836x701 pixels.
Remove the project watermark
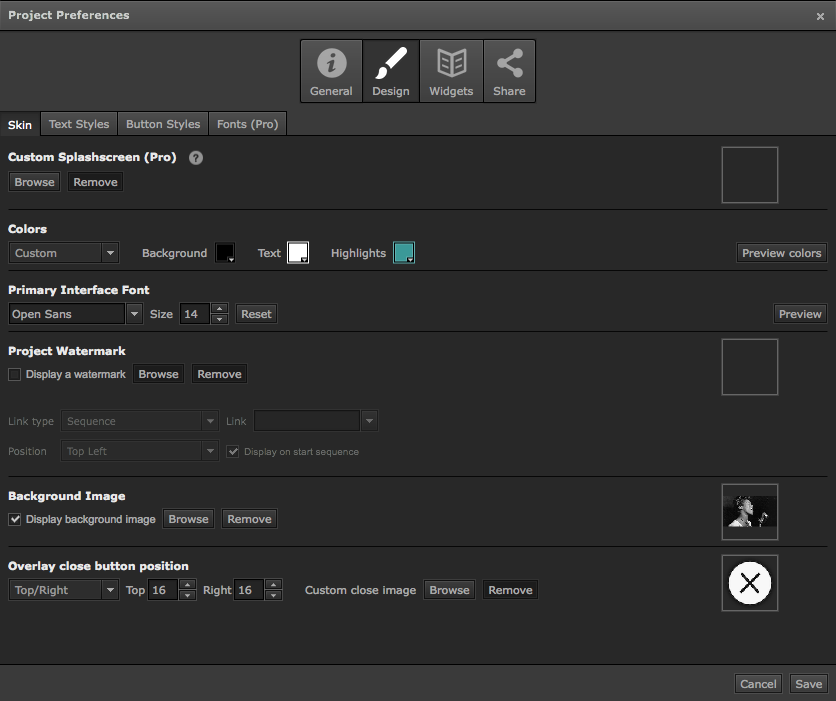tap(219, 374)
